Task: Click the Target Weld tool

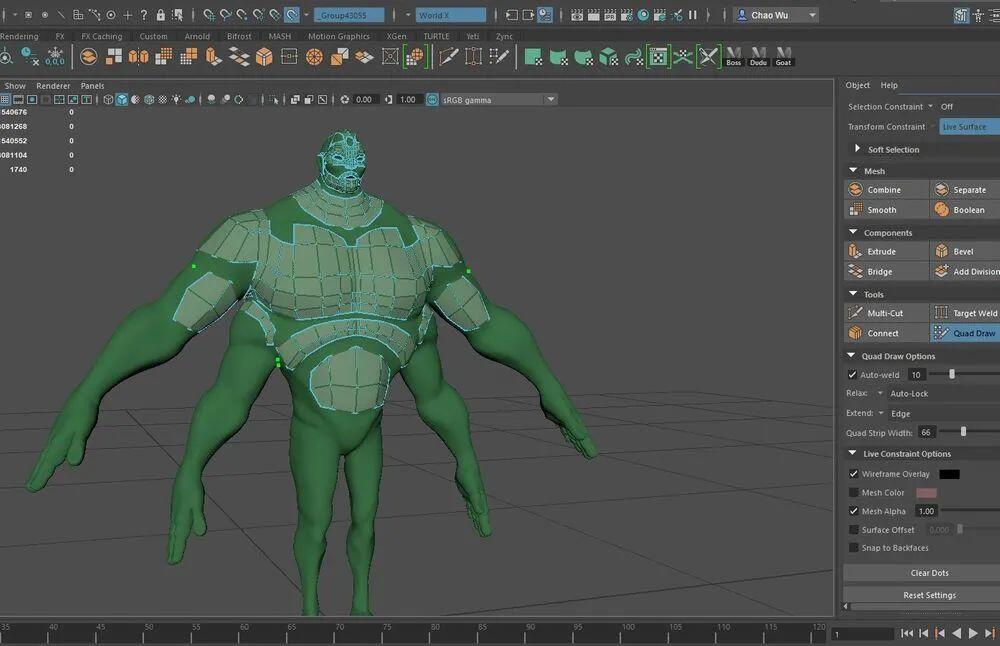Action: click(x=966, y=313)
